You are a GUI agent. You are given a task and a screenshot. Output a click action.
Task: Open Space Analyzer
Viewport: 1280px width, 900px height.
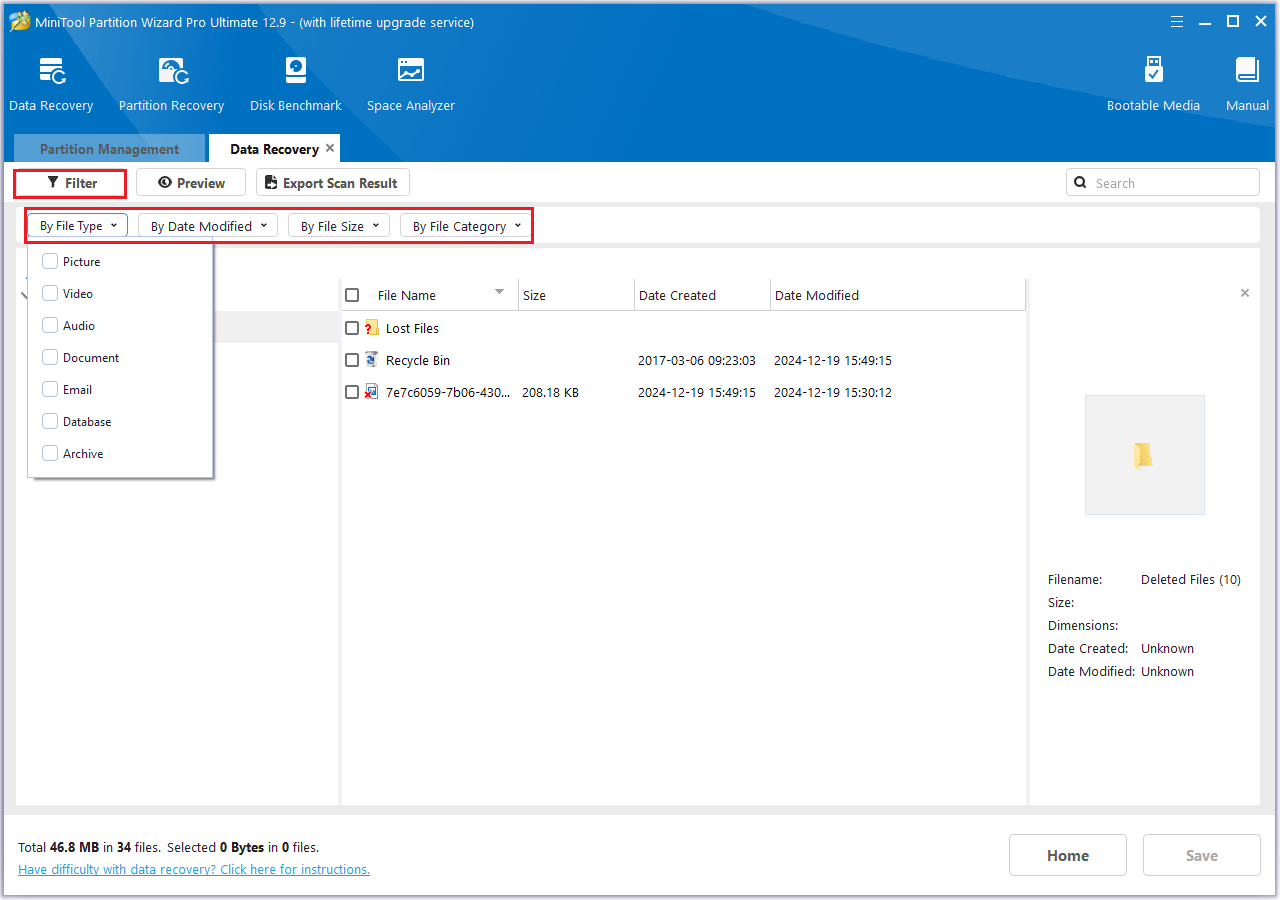[x=411, y=72]
